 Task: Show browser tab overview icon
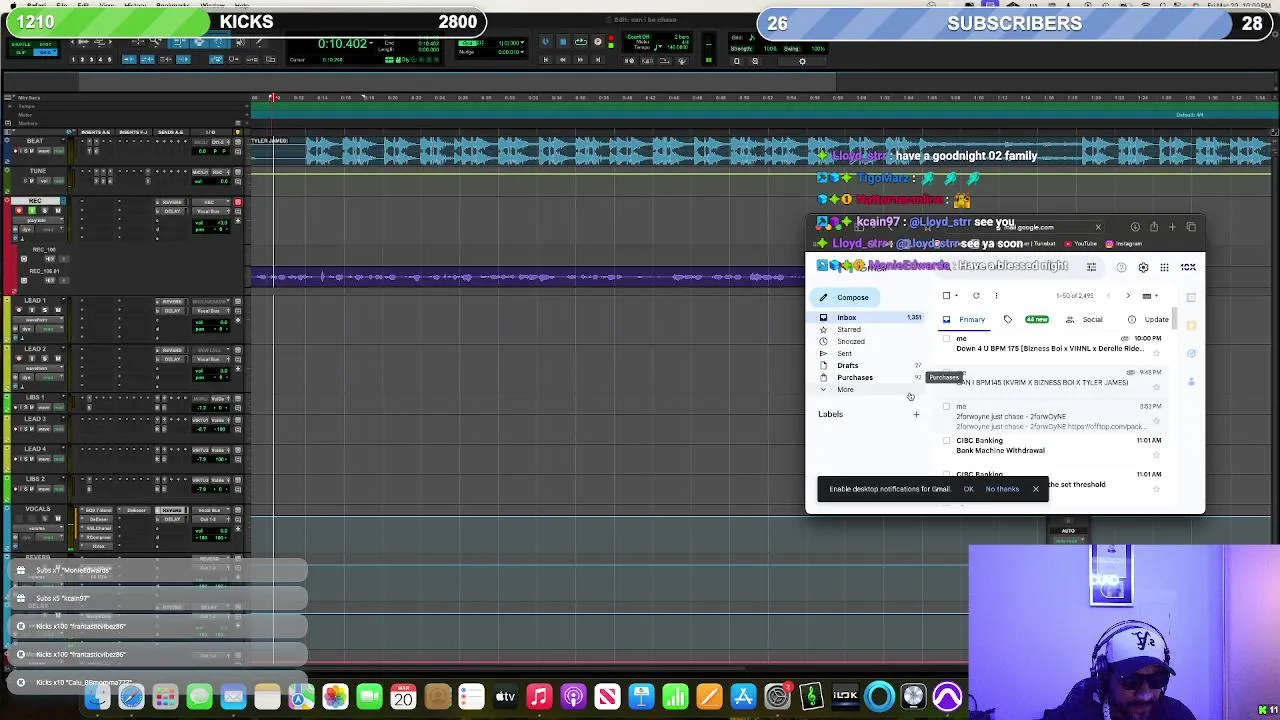pyautogui.click(x=1191, y=227)
